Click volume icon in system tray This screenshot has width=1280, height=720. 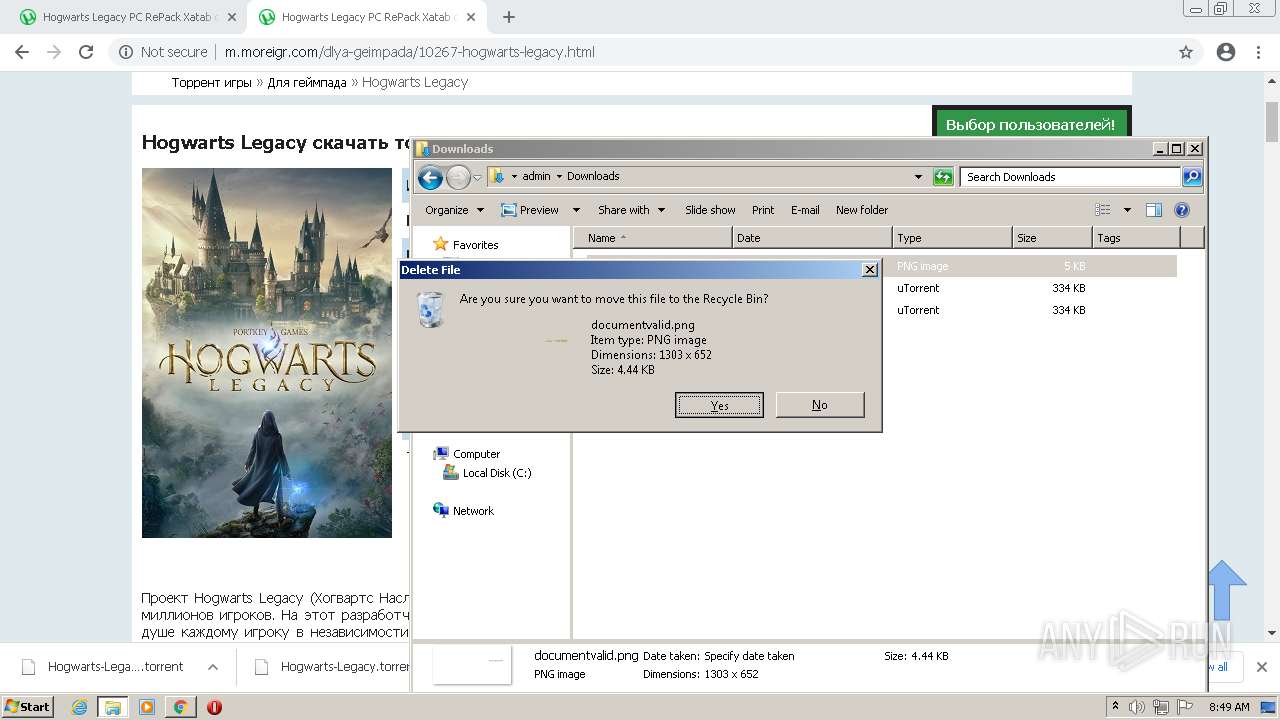tap(1138, 707)
